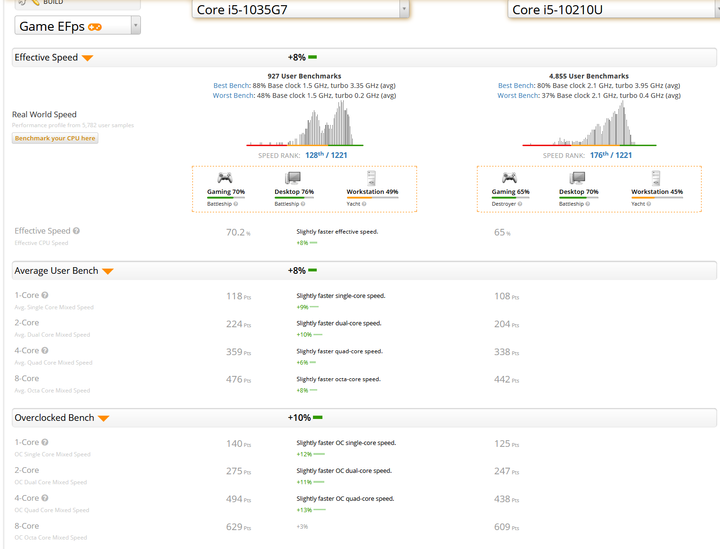Collapse the Average User Bench section arrow
The width and height of the screenshot is (720, 549).
(x=107, y=271)
